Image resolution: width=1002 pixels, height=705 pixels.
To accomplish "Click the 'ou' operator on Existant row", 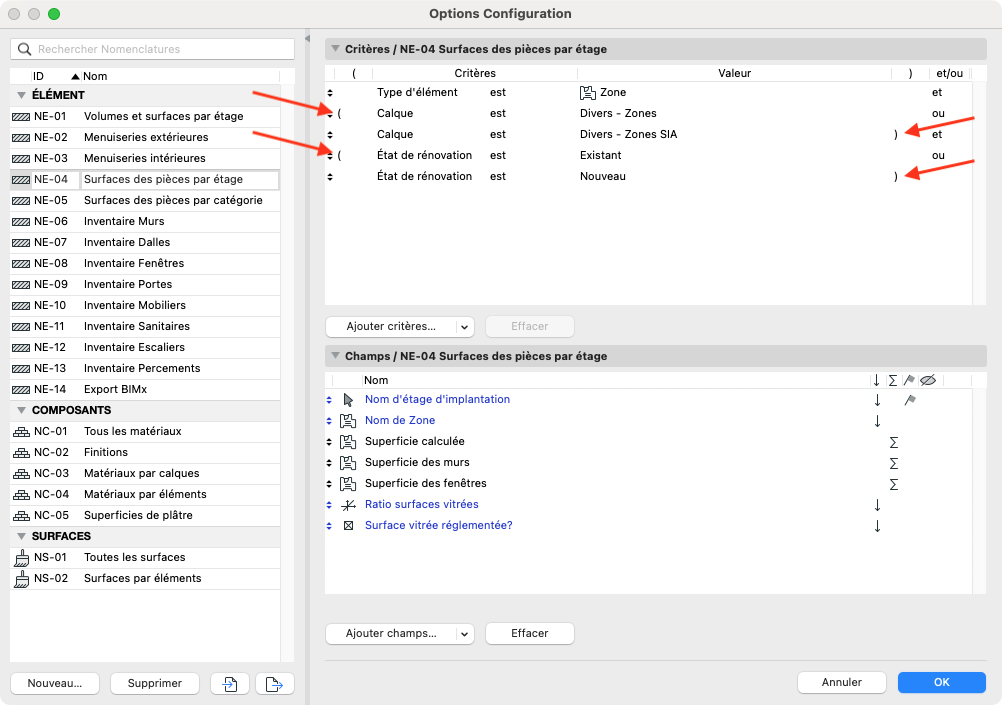I will [x=938, y=155].
